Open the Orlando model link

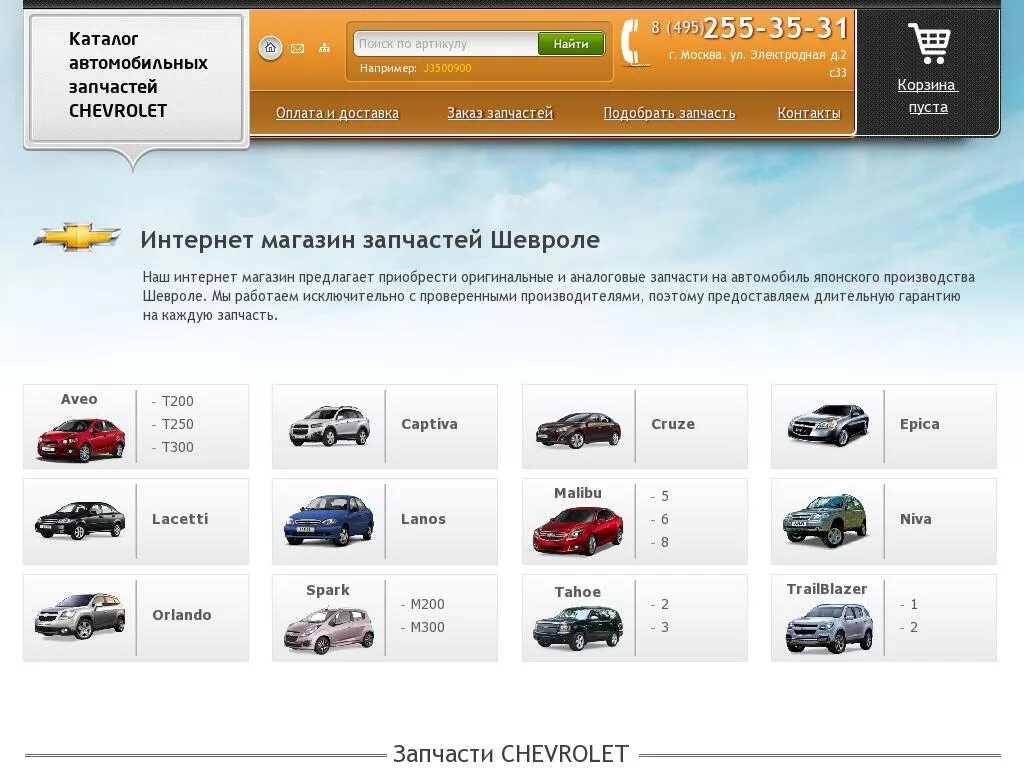[x=182, y=615]
